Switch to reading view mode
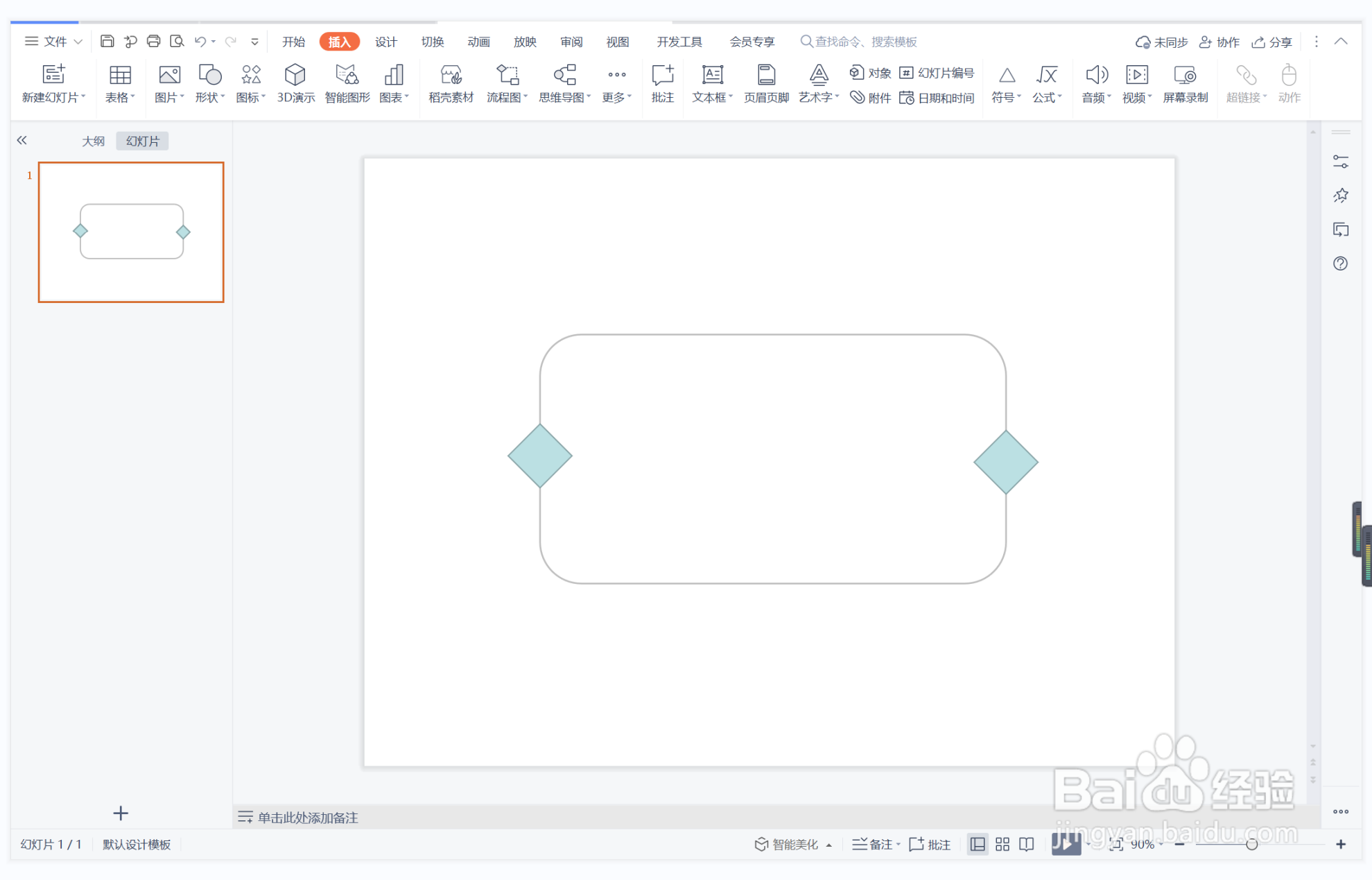The width and height of the screenshot is (1372, 880). pyautogui.click(x=1027, y=844)
